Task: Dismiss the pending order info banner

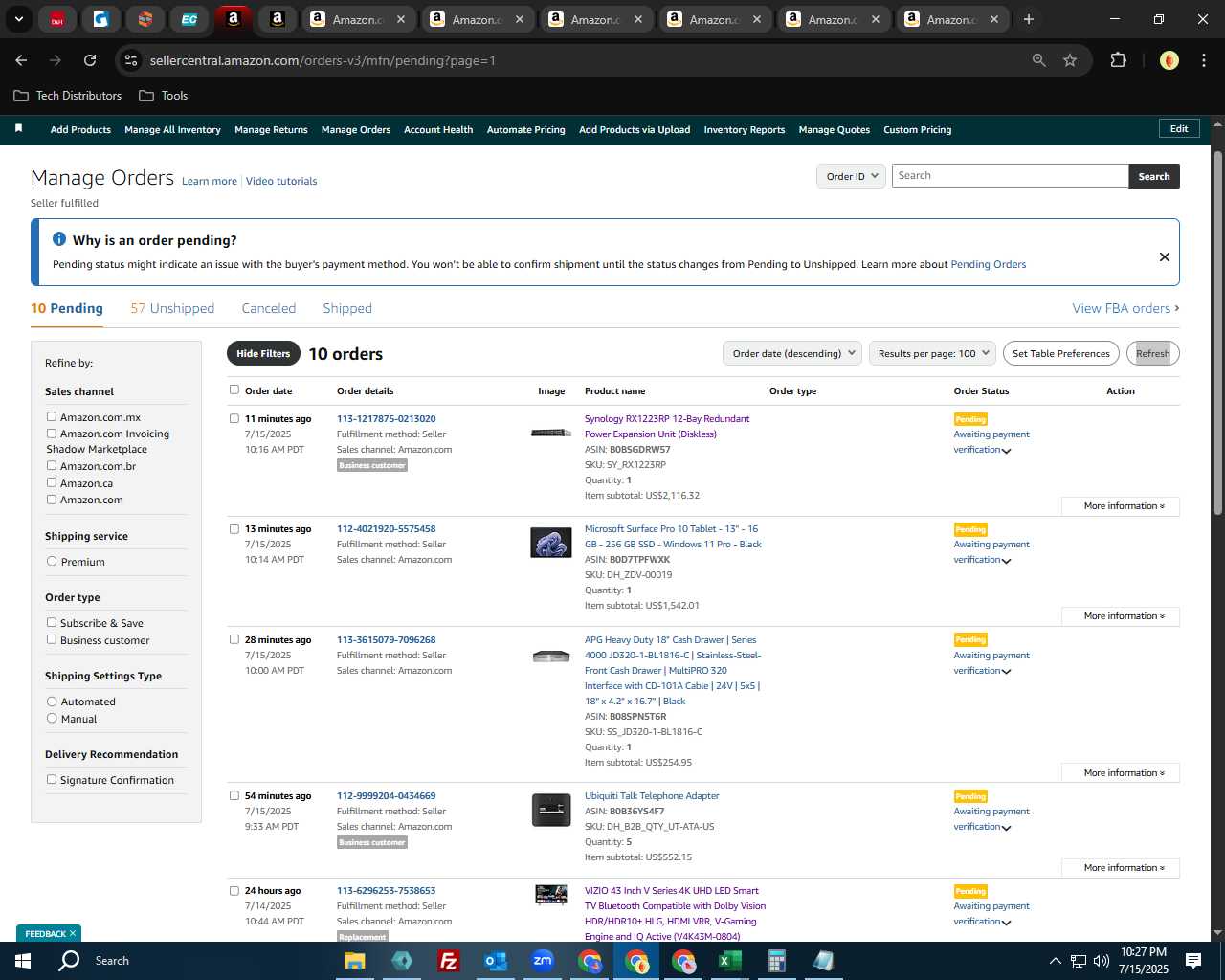Action: pos(1165,256)
